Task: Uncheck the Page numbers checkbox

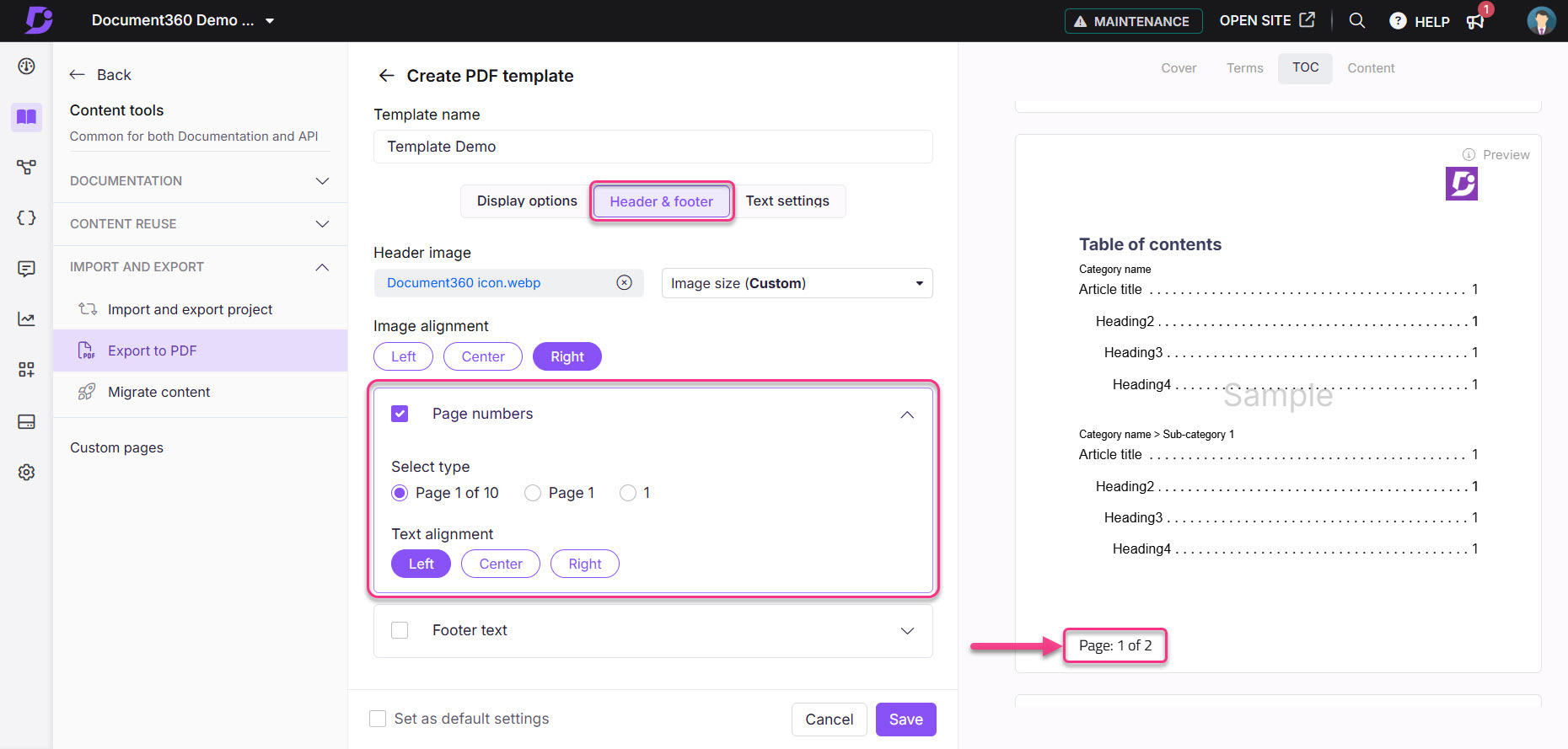Action: pos(400,414)
